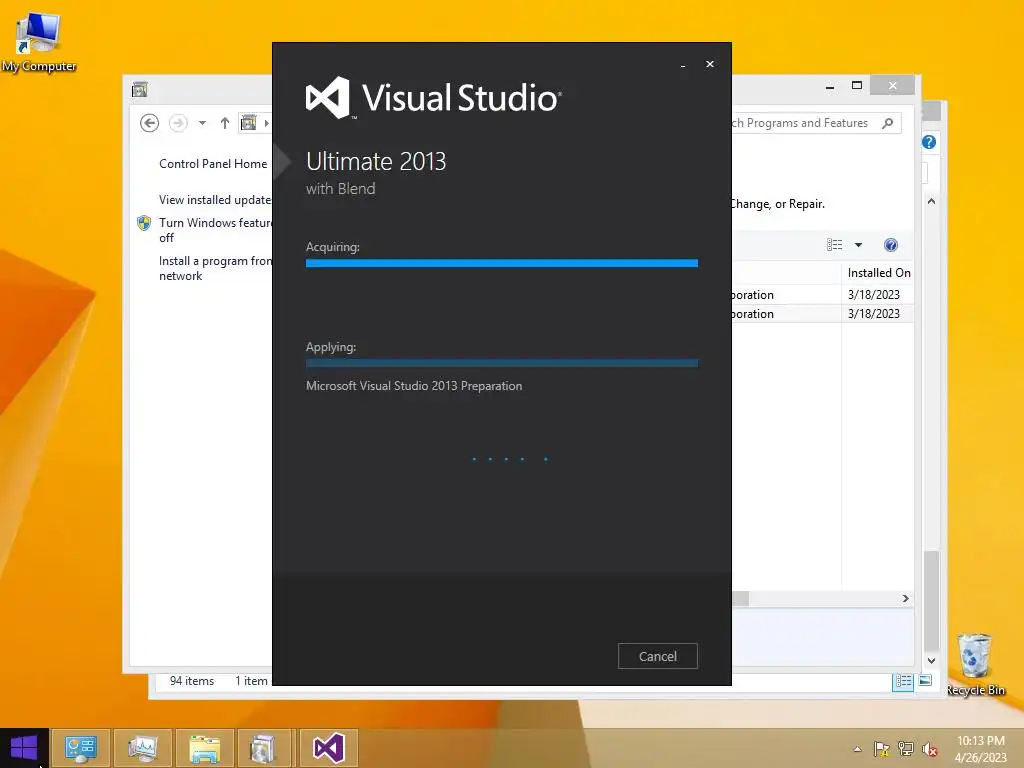Sort by Installed On column header
Image resolution: width=1024 pixels, height=768 pixels.
(x=878, y=273)
